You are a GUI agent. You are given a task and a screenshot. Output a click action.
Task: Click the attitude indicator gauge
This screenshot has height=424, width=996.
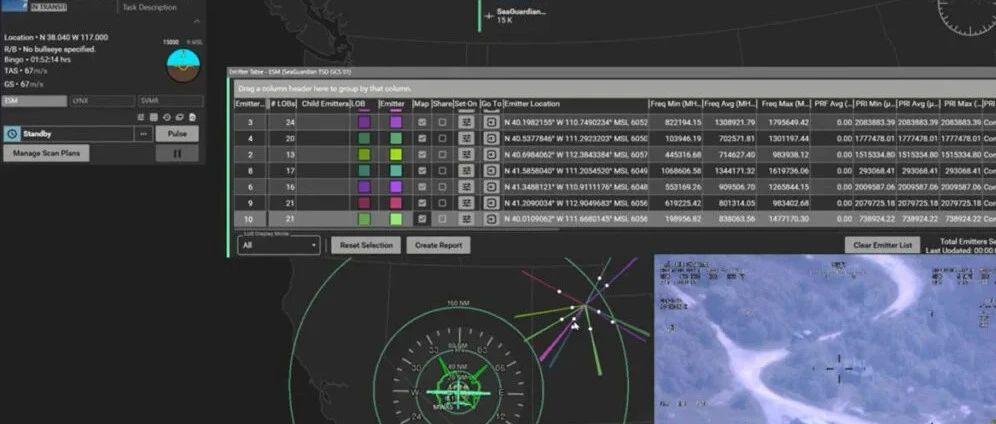point(183,65)
